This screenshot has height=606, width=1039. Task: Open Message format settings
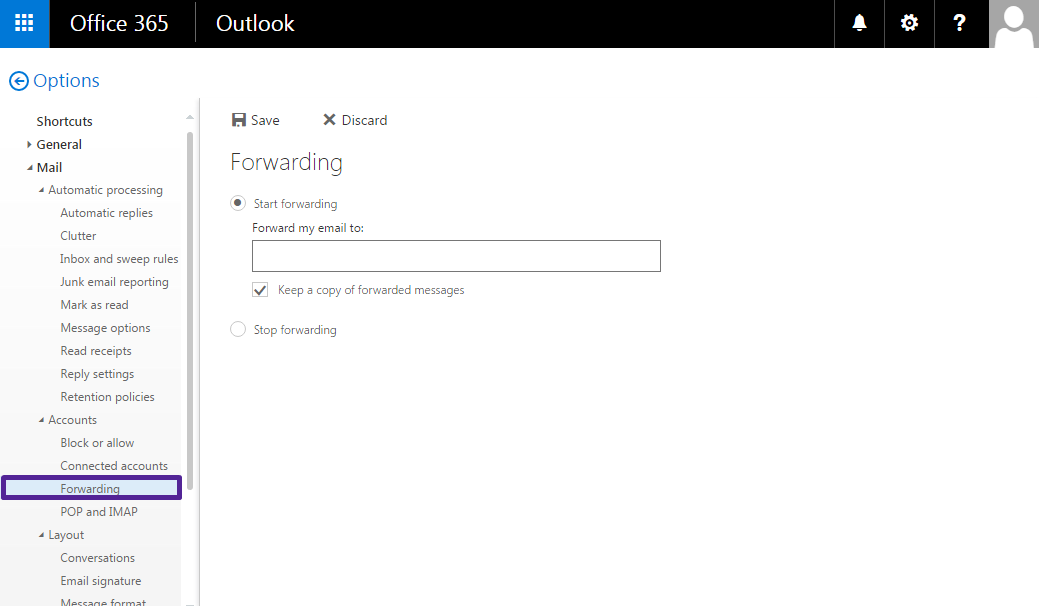103,602
